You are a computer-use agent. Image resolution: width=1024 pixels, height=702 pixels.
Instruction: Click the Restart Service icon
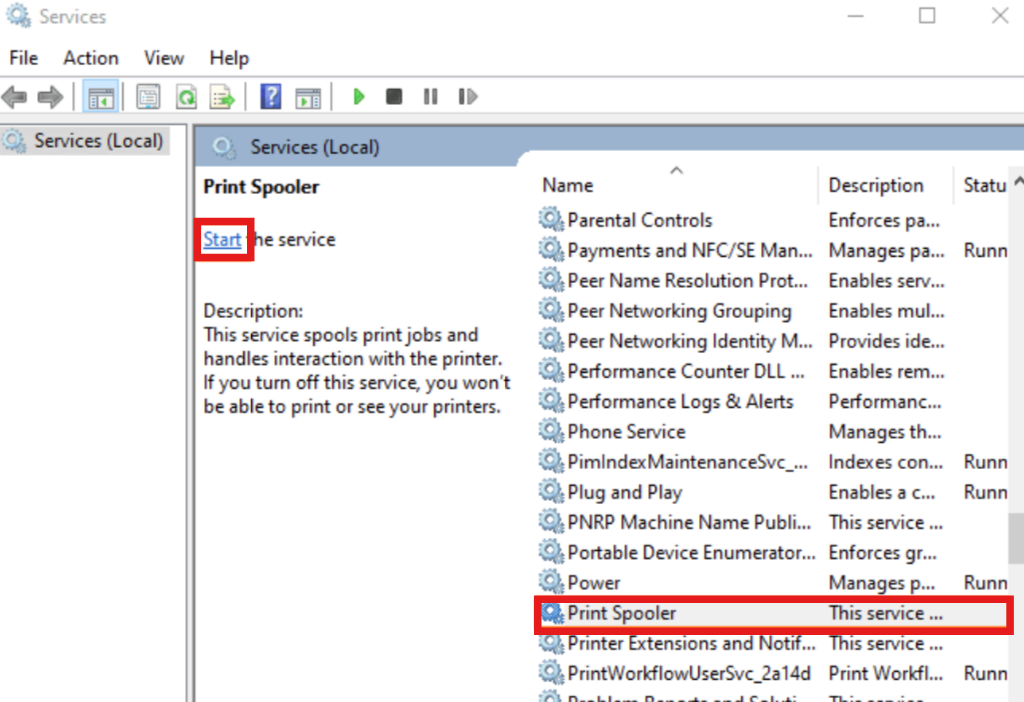468,97
